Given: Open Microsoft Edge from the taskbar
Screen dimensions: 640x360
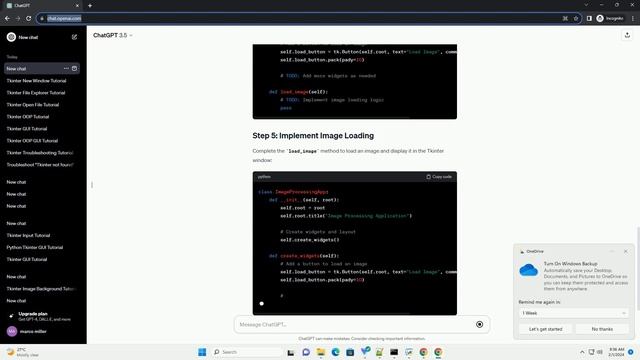Looking at the screenshot, I should (336, 352).
